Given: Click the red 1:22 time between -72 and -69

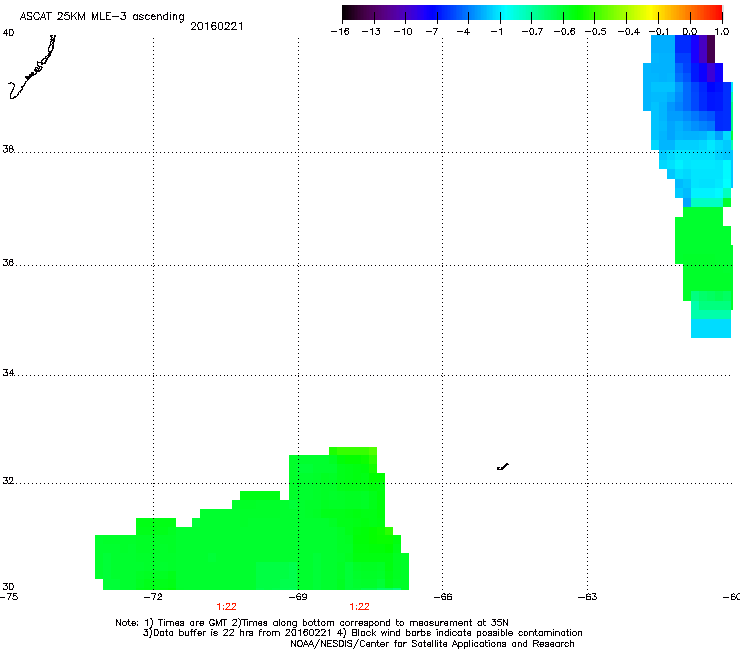Looking at the screenshot, I should [x=227, y=607].
